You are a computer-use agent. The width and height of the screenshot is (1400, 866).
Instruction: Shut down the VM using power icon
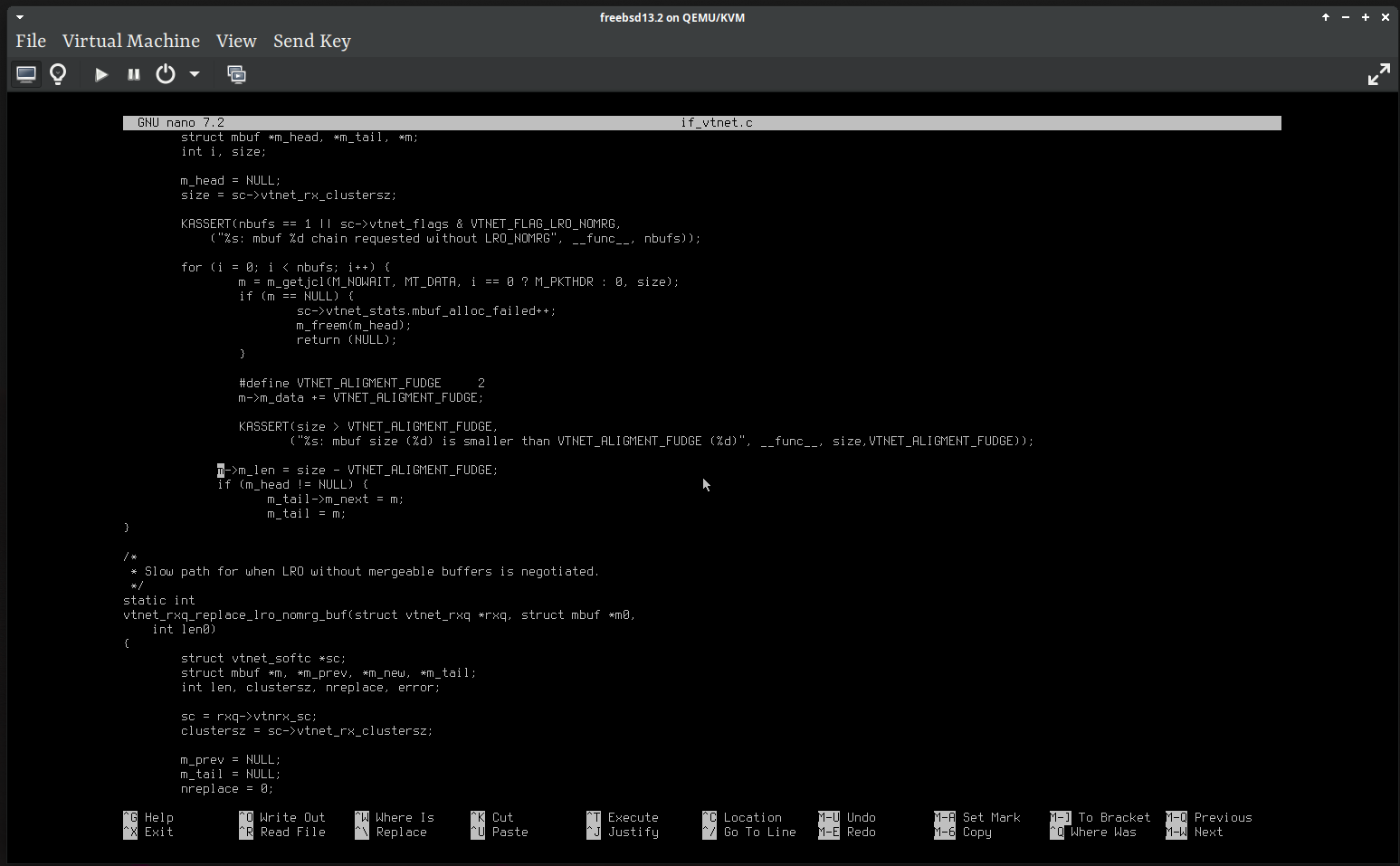[x=166, y=74]
